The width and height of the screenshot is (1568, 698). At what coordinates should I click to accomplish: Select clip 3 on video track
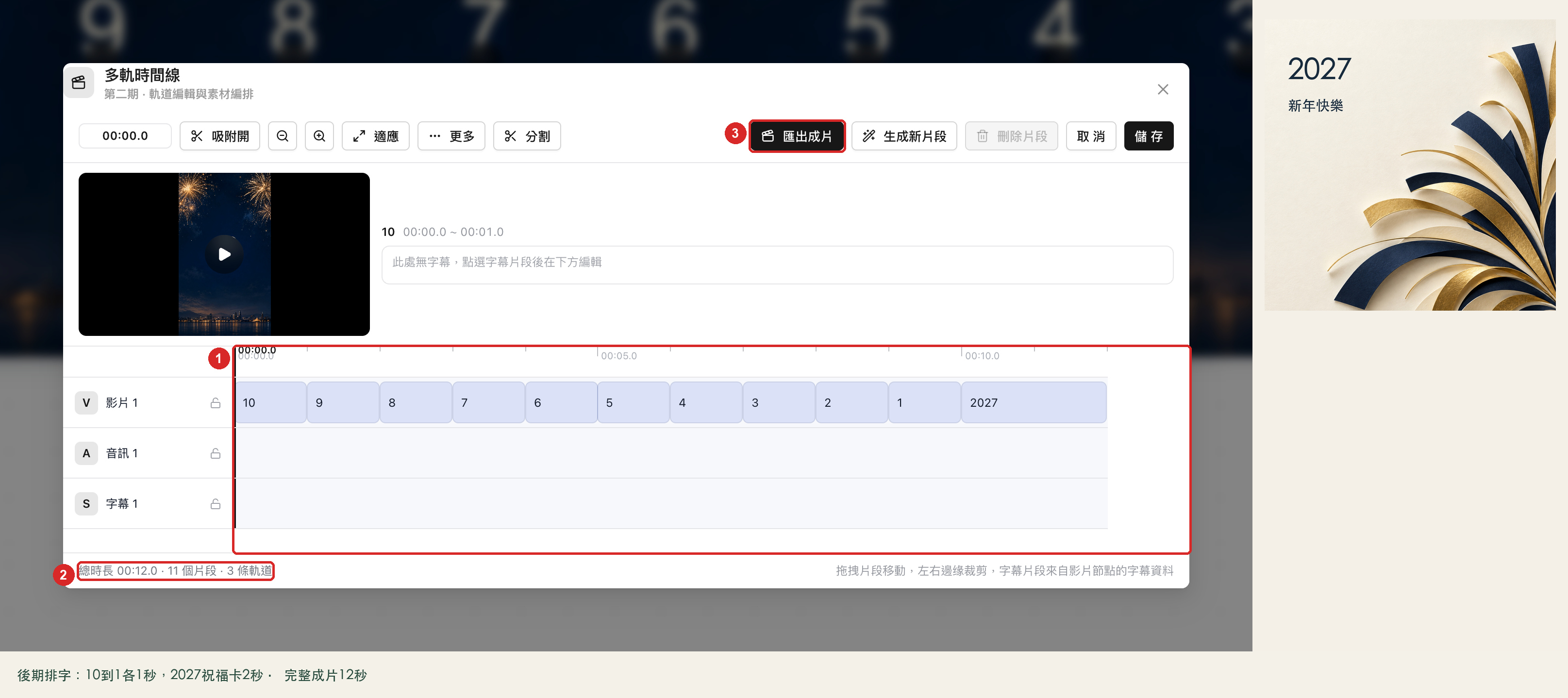[780, 402]
